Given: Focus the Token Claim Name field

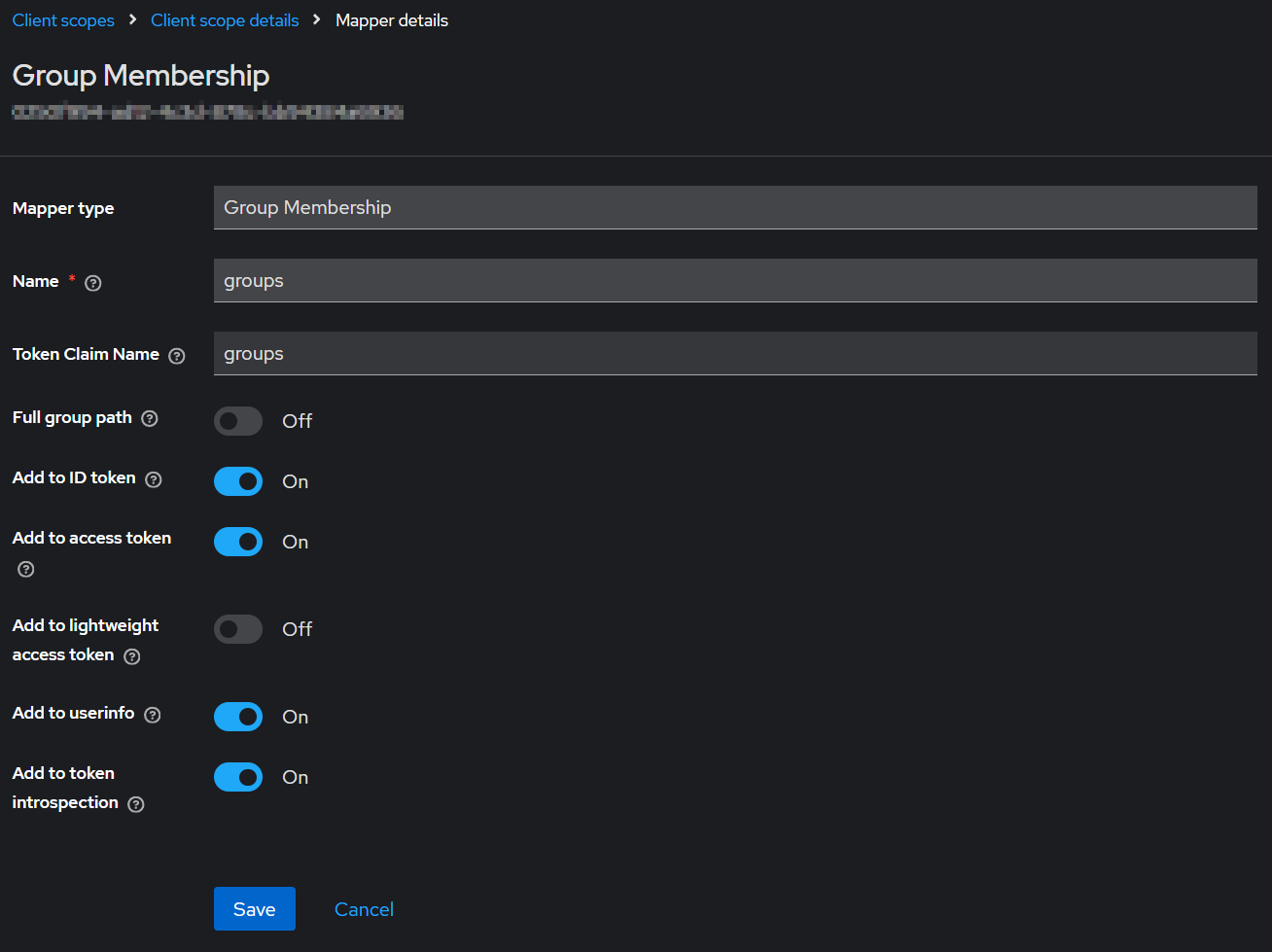Looking at the screenshot, I should click(x=735, y=354).
